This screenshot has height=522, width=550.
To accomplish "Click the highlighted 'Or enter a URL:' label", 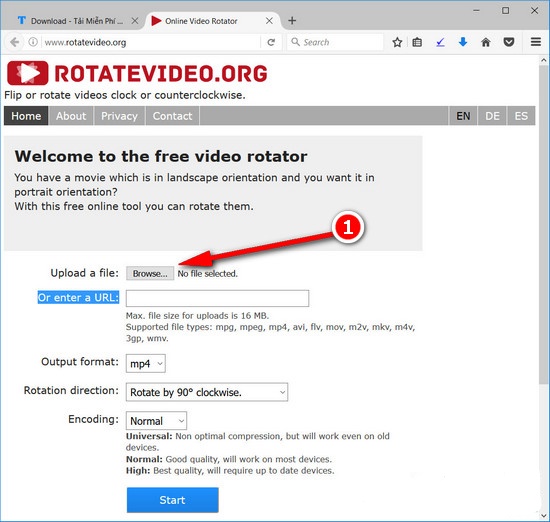I will tap(78, 297).
